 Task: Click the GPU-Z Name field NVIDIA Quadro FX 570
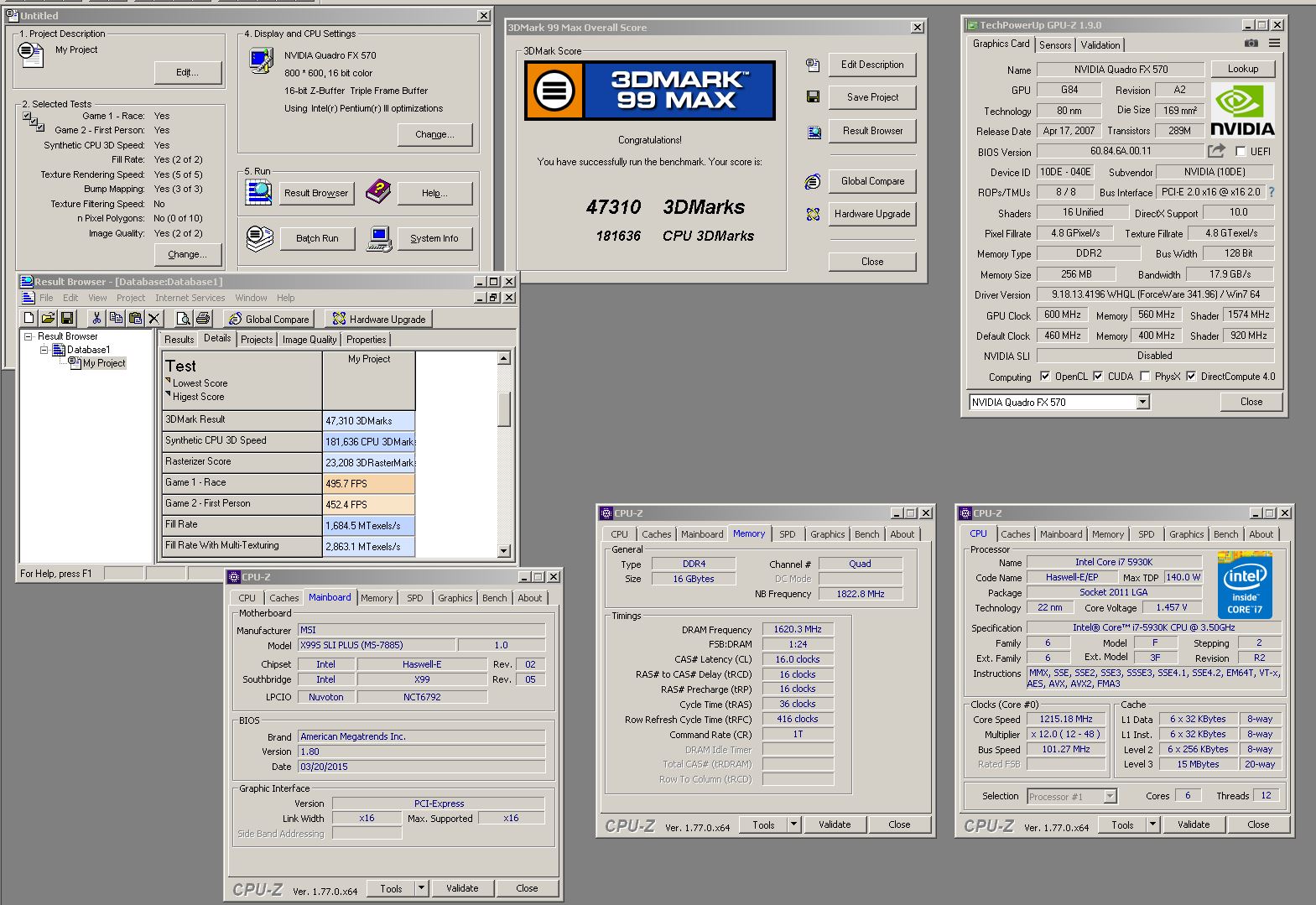pos(1121,70)
